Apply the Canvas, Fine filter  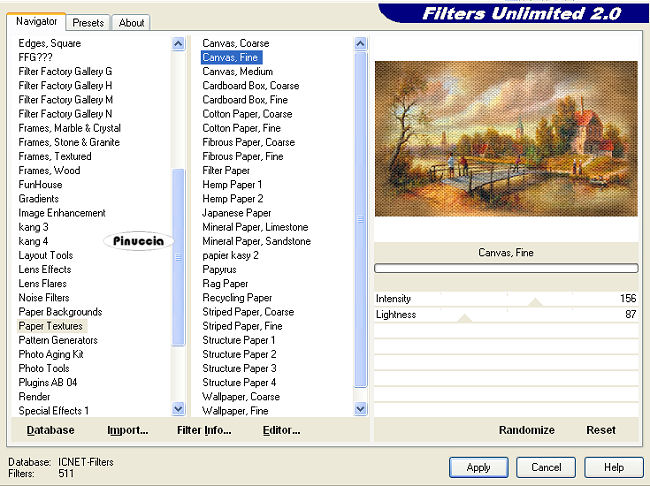coord(478,467)
